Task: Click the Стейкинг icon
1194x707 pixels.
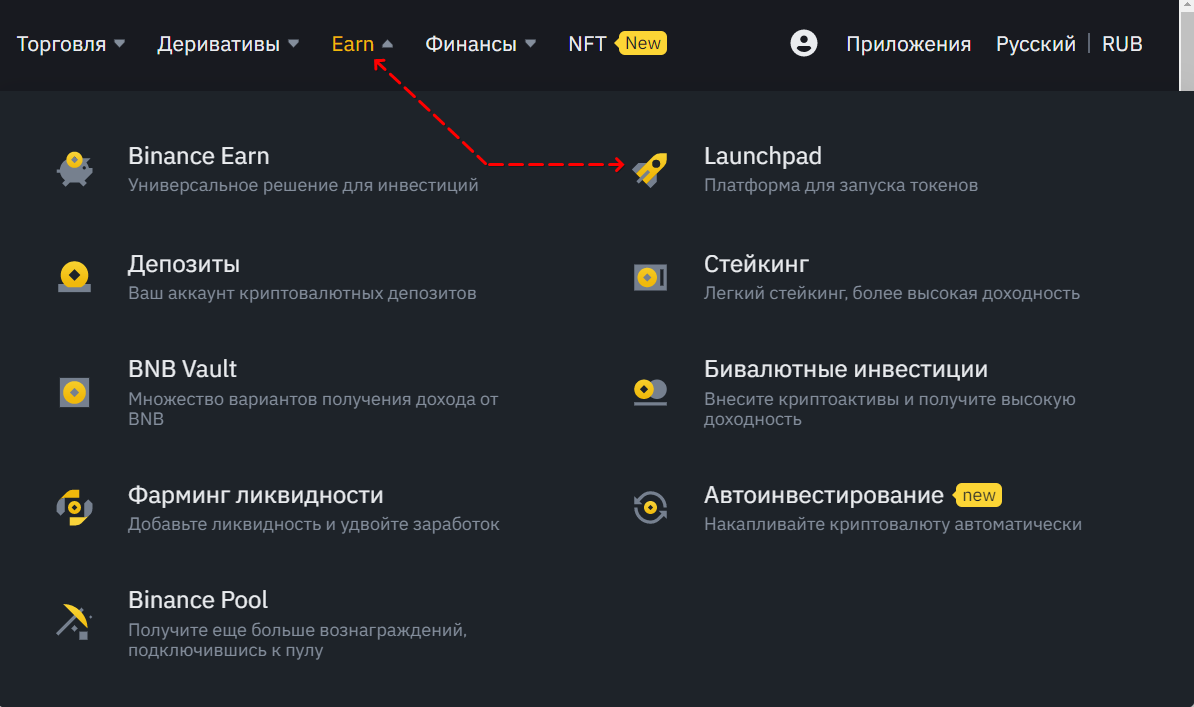Action: point(650,277)
